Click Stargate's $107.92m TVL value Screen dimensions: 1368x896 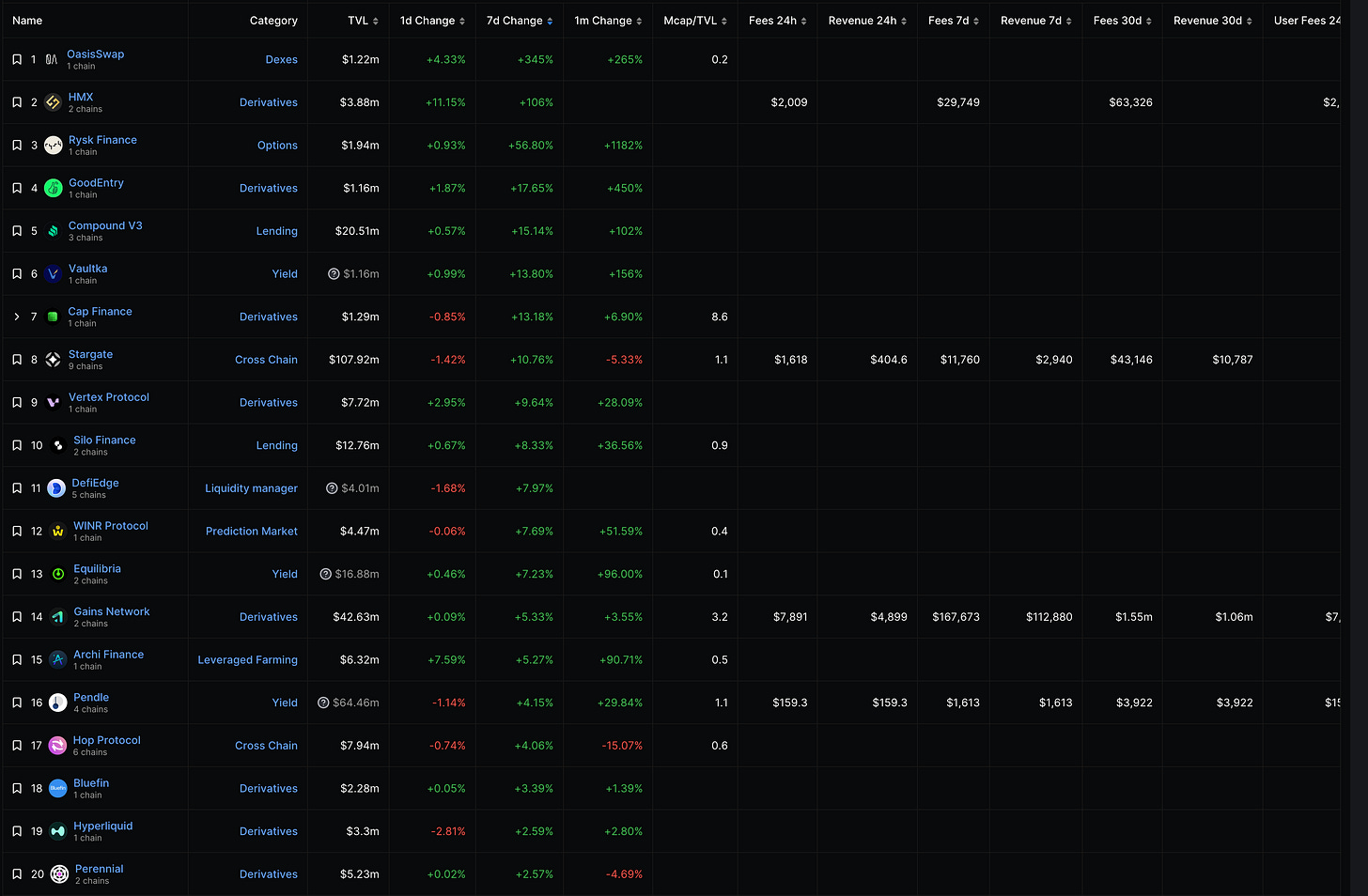(x=353, y=360)
